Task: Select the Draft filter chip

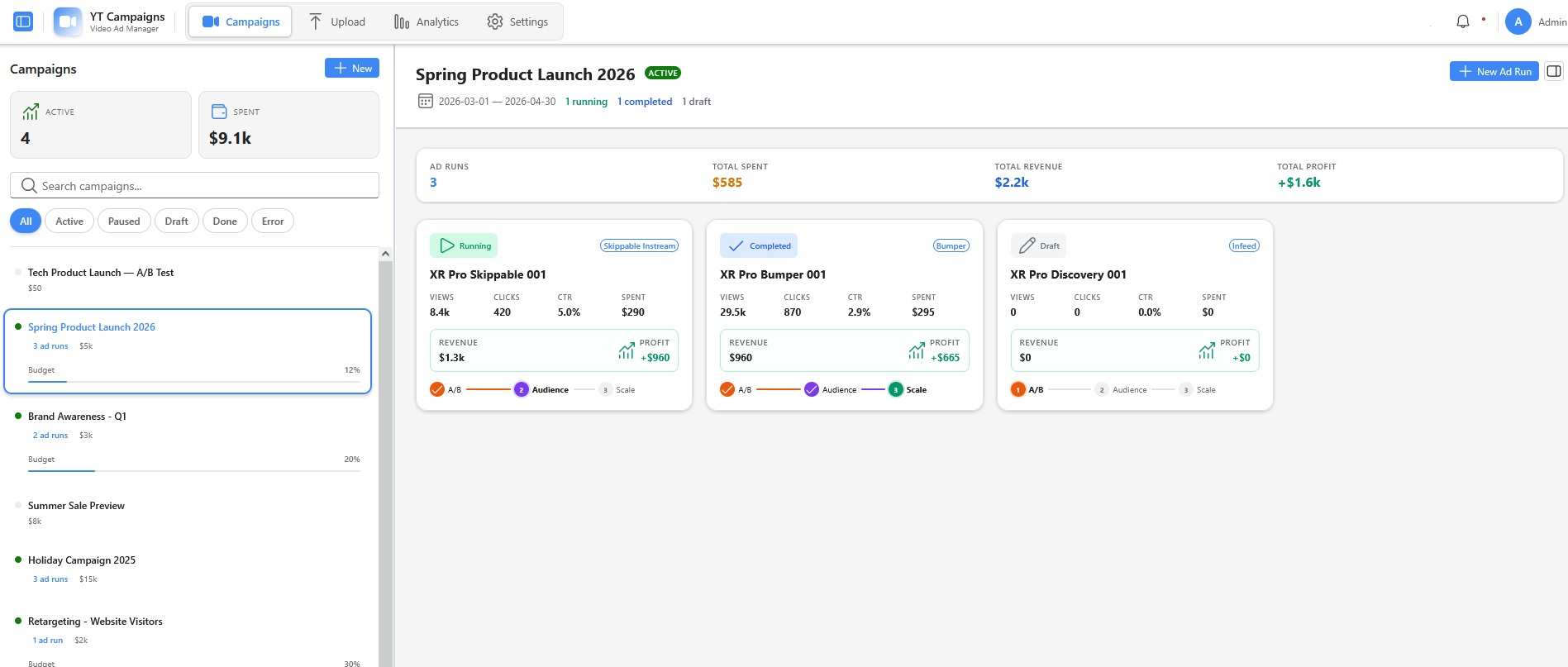Action: tap(176, 222)
